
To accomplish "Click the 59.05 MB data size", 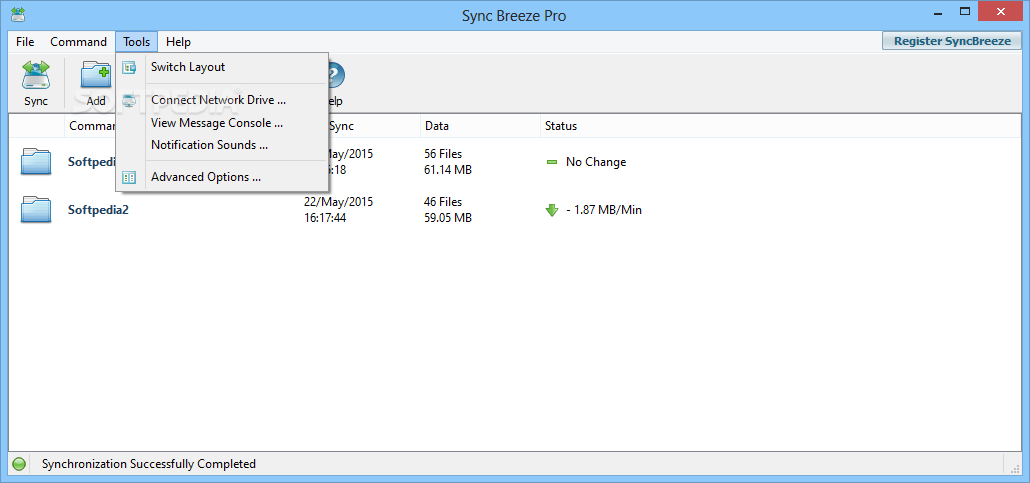I will click(448, 218).
